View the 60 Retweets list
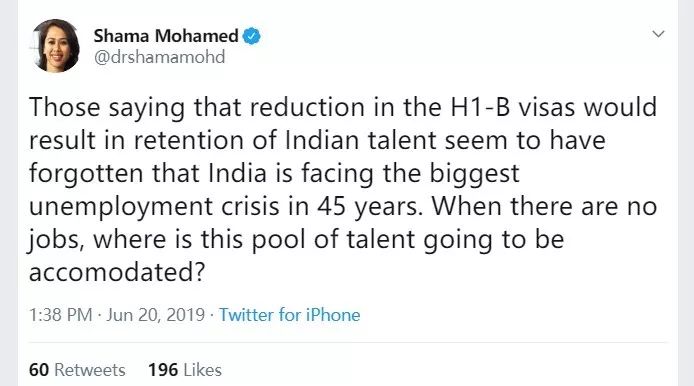The width and height of the screenshot is (694, 386). coord(77,370)
